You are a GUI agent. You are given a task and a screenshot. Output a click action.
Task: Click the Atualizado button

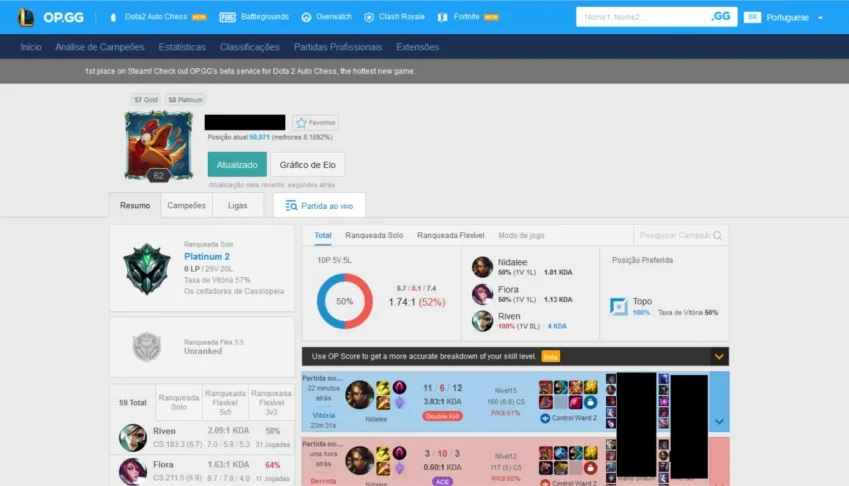(237, 165)
